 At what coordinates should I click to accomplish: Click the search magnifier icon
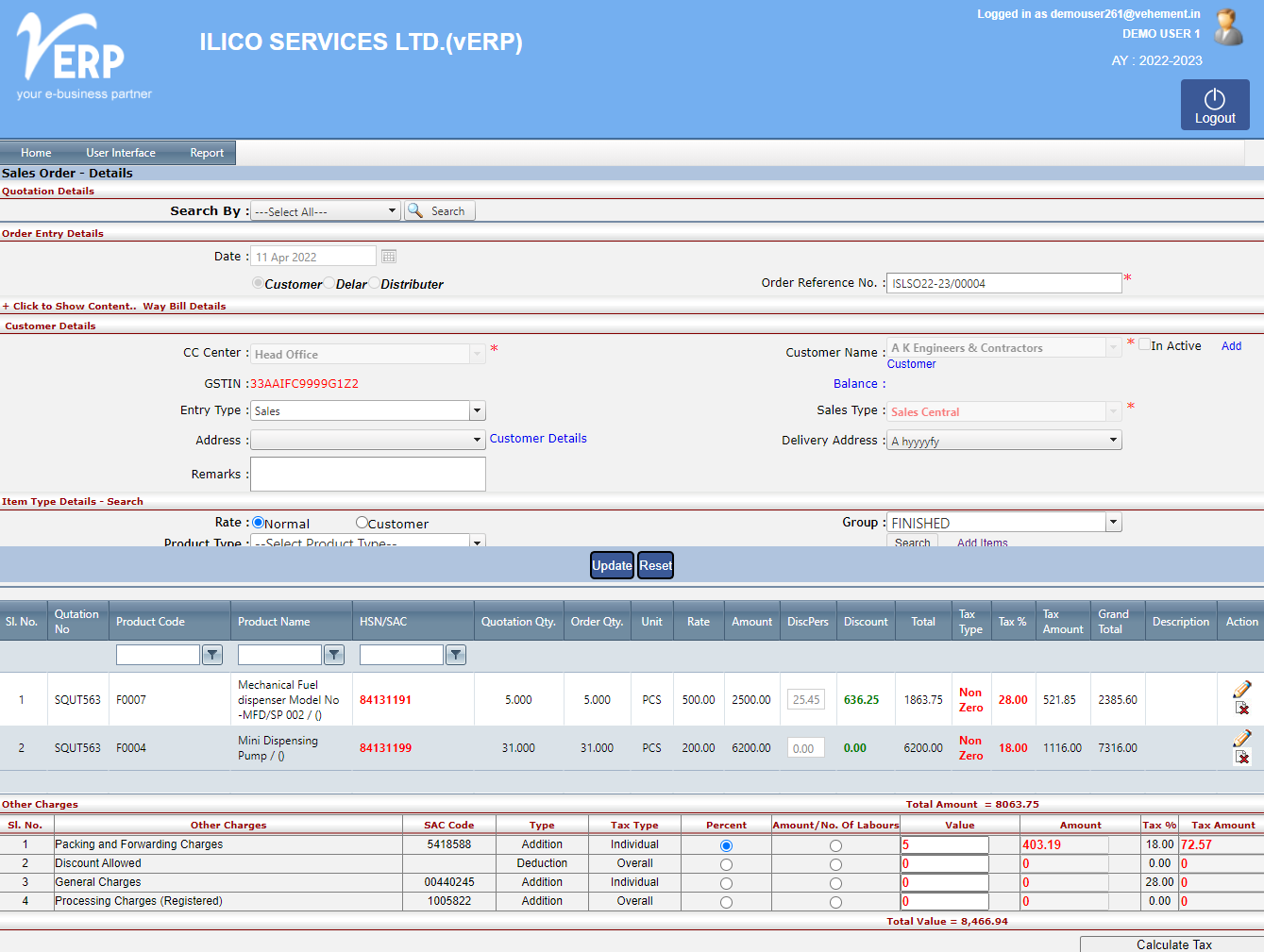(x=415, y=210)
